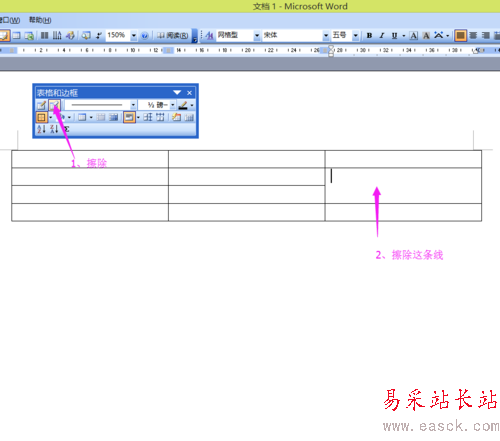Click the 150% zoom field
Viewport: 500px width, 441px height.
tap(117, 35)
